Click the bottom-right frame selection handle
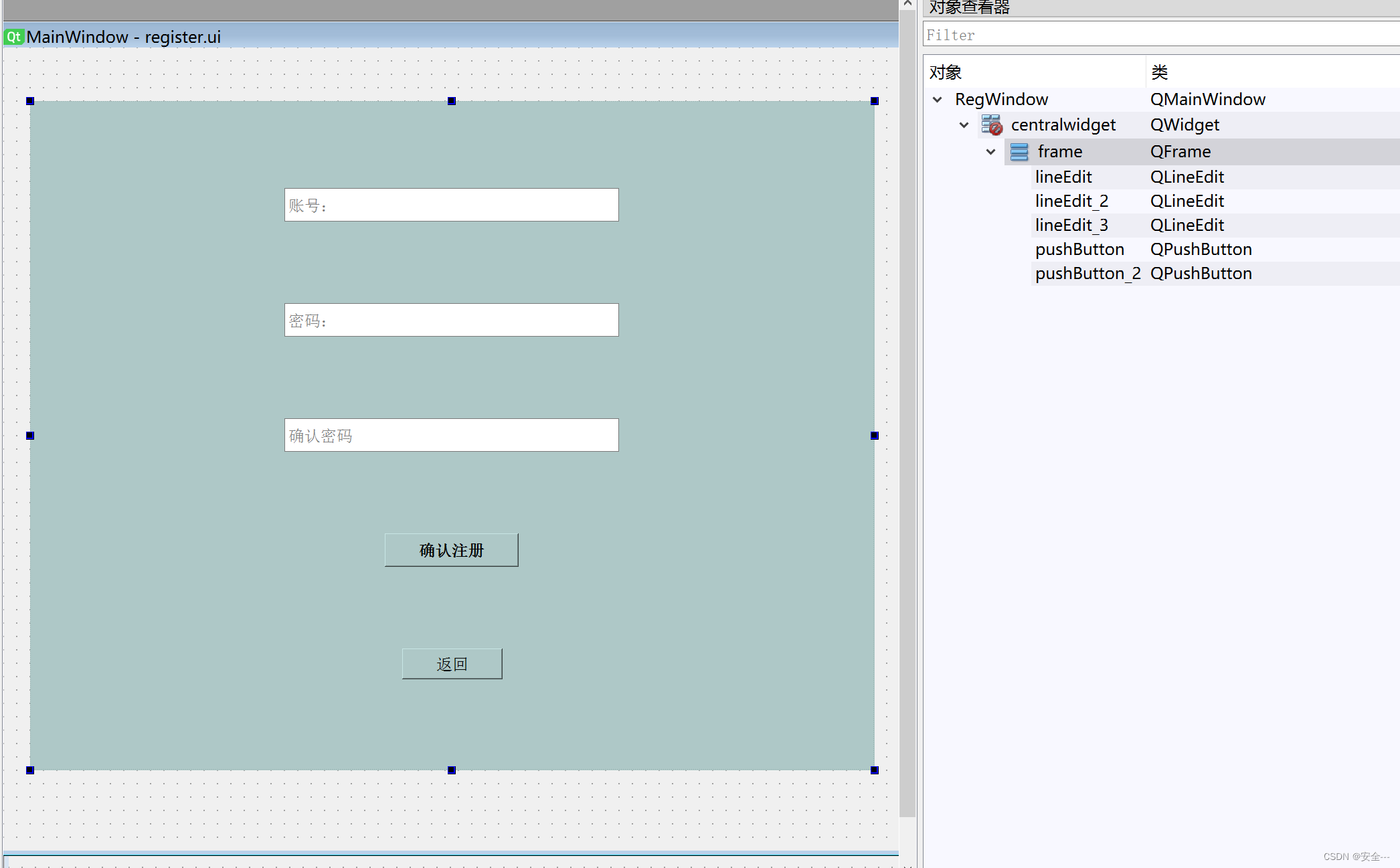This screenshot has height=868, width=1400. [875, 770]
